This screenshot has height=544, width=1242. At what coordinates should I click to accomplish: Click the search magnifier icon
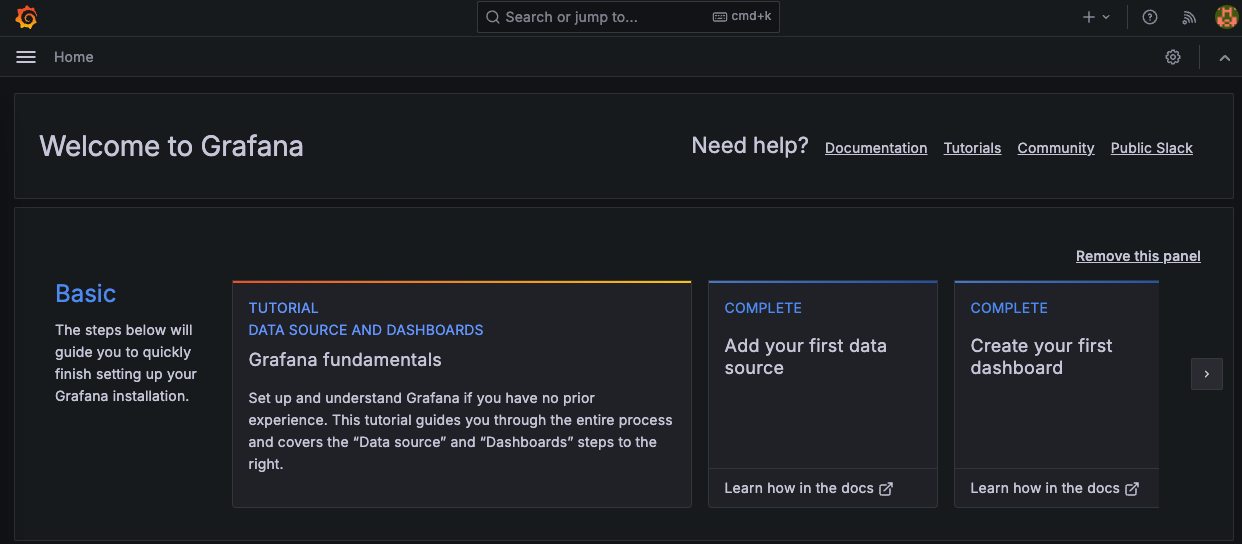493,17
